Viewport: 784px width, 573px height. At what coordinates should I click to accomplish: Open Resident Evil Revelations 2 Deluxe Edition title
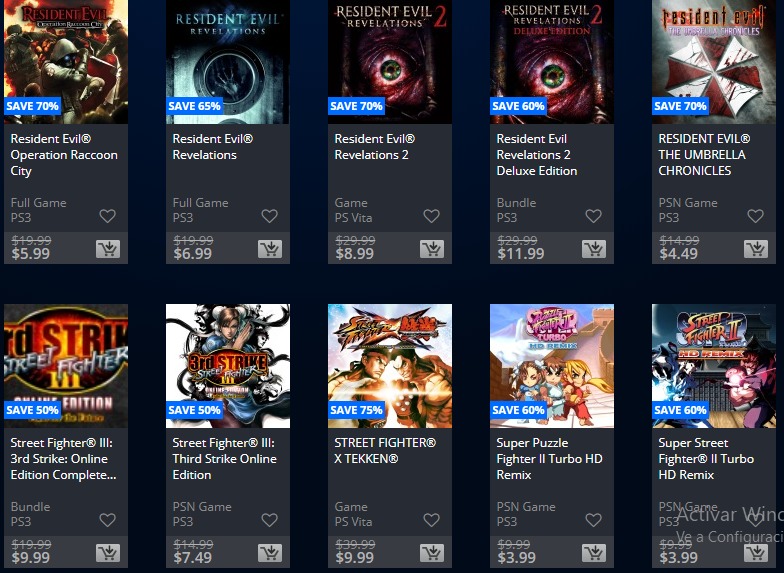tap(536, 154)
